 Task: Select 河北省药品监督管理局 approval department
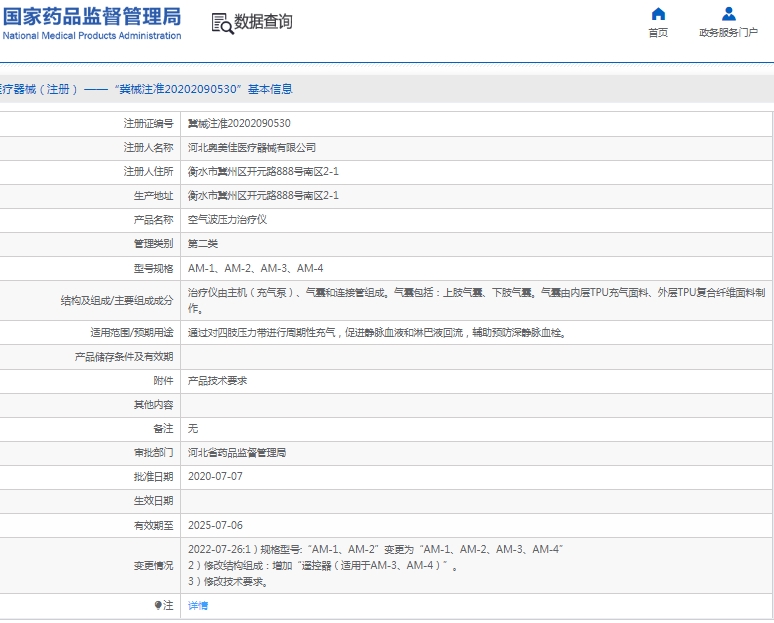237,453
